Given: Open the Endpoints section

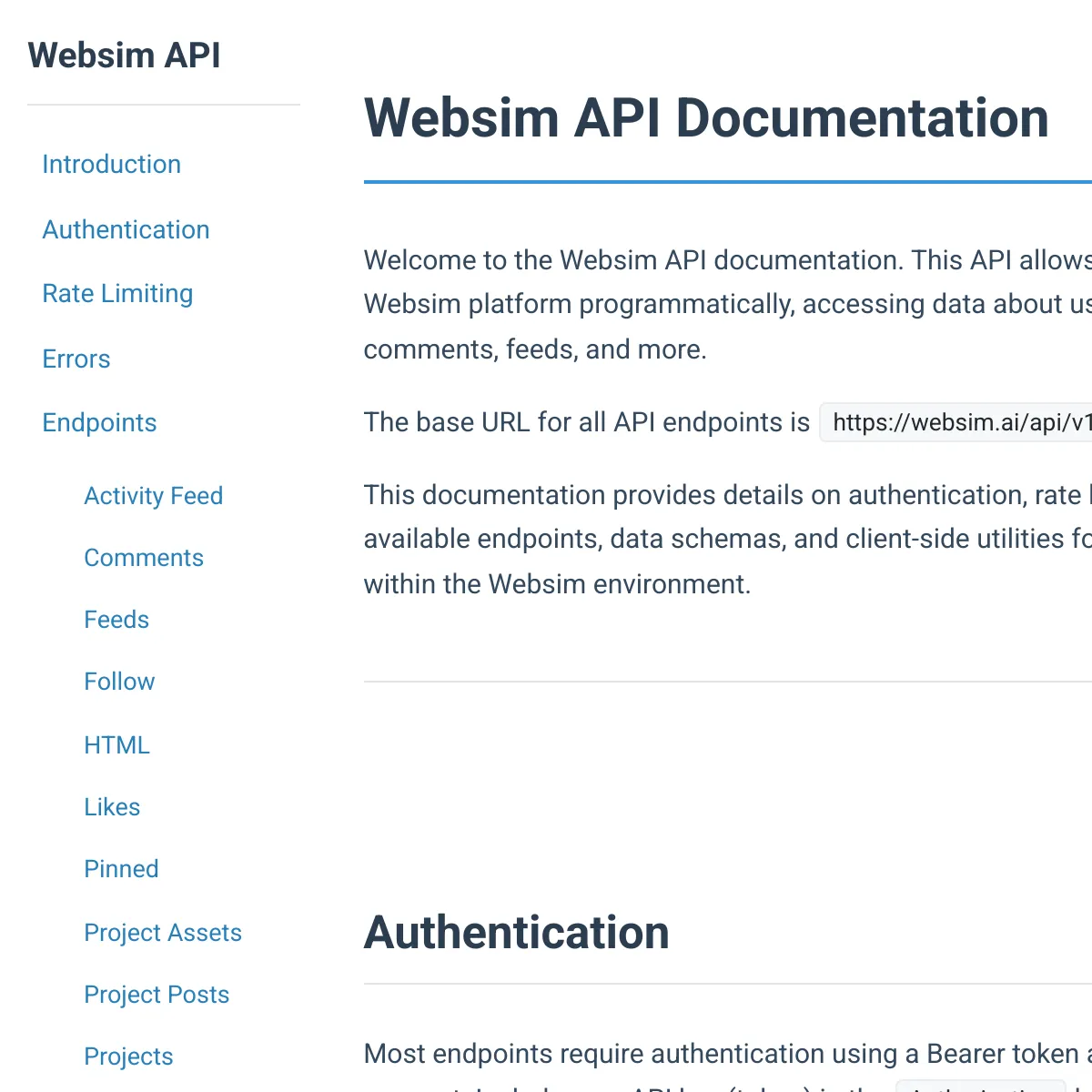Looking at the screenshot, I should pyautogui.click(x=99, y=422).
